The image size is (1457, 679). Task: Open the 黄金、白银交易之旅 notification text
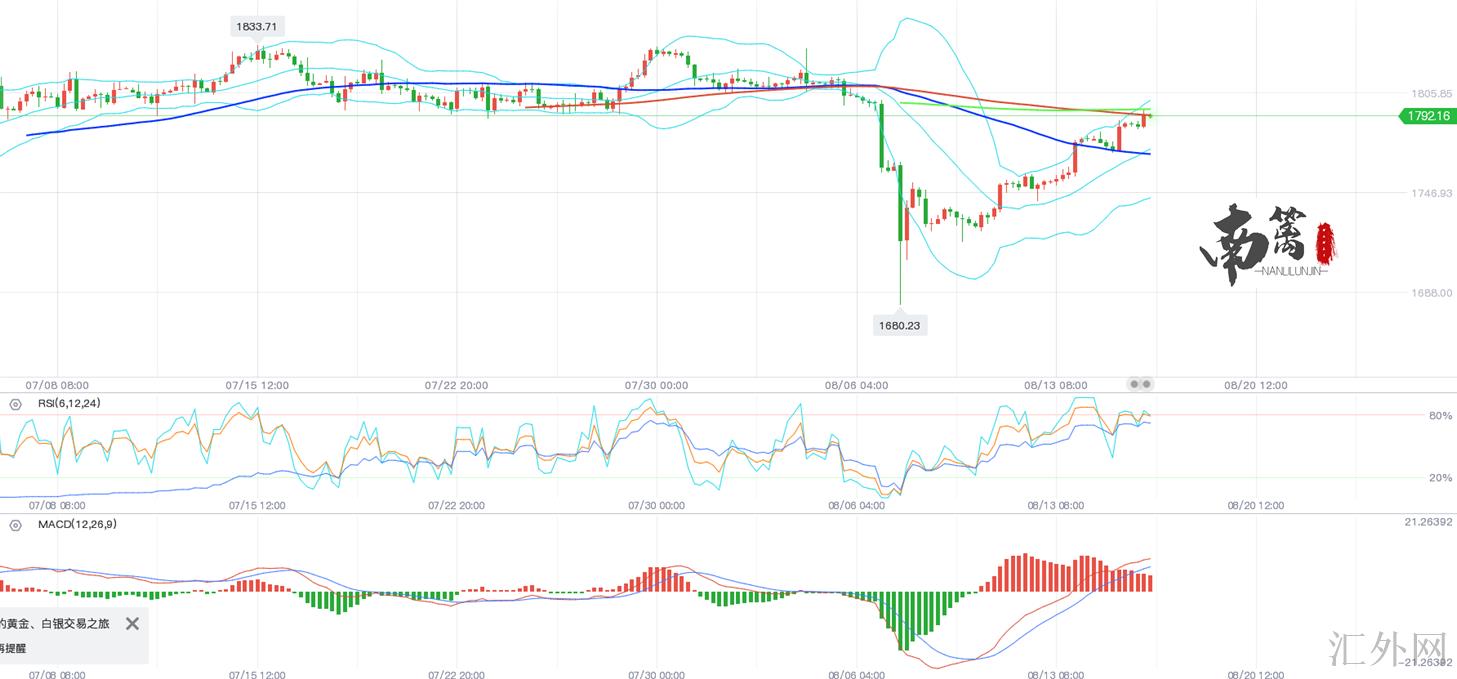tap(55, 623)
